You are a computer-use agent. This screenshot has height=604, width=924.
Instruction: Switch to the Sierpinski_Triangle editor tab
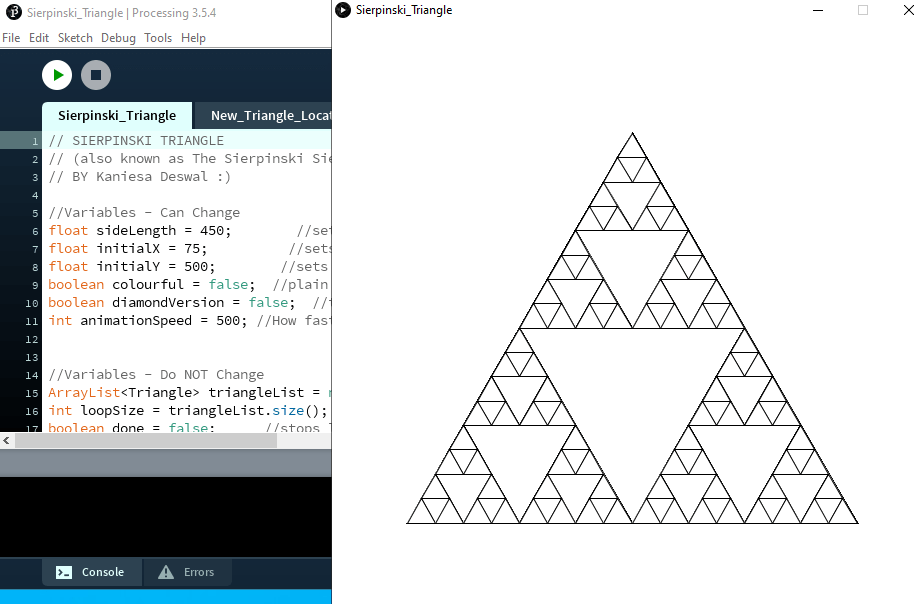[117, 116]
